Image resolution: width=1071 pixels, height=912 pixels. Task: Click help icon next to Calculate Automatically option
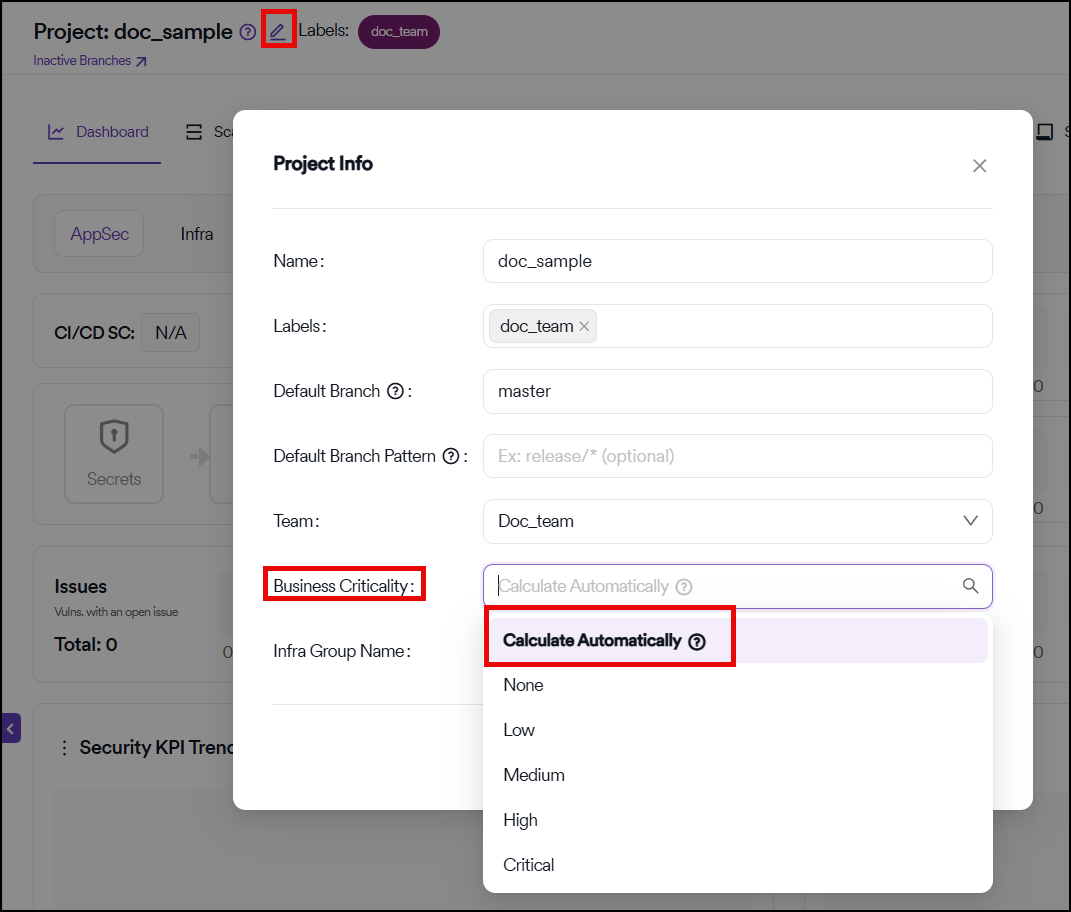tap(697, 641)
